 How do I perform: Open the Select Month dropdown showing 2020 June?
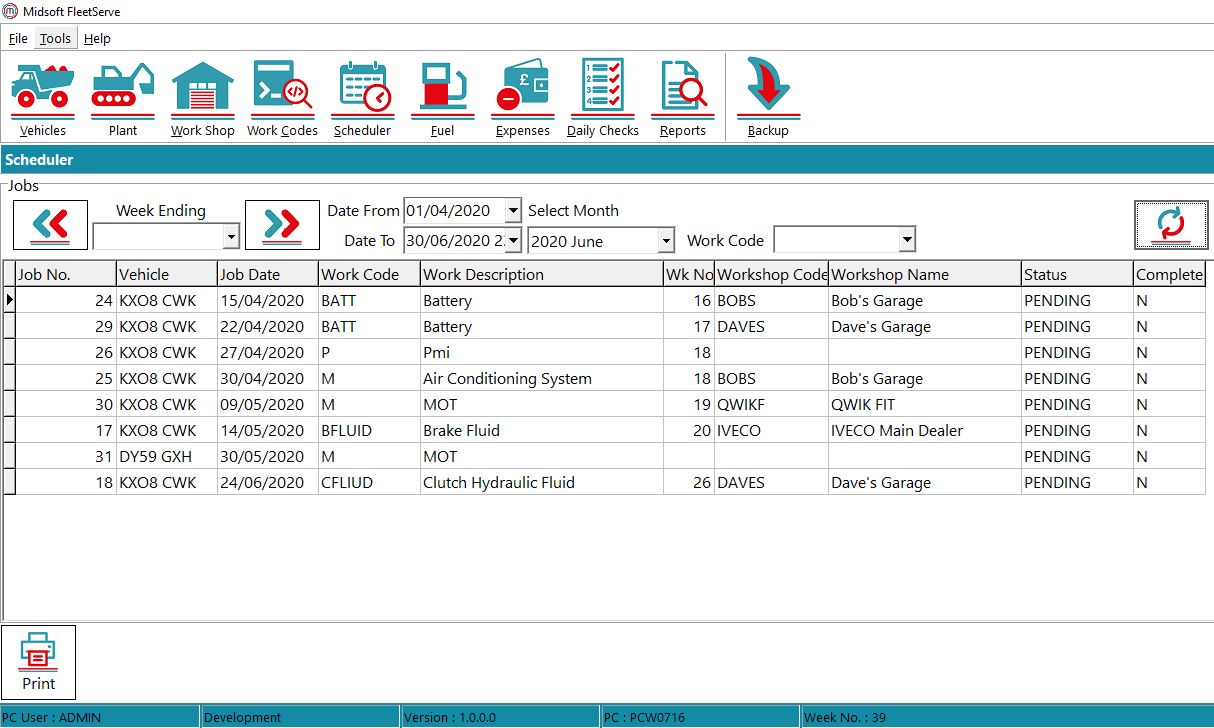pos(666,240)
